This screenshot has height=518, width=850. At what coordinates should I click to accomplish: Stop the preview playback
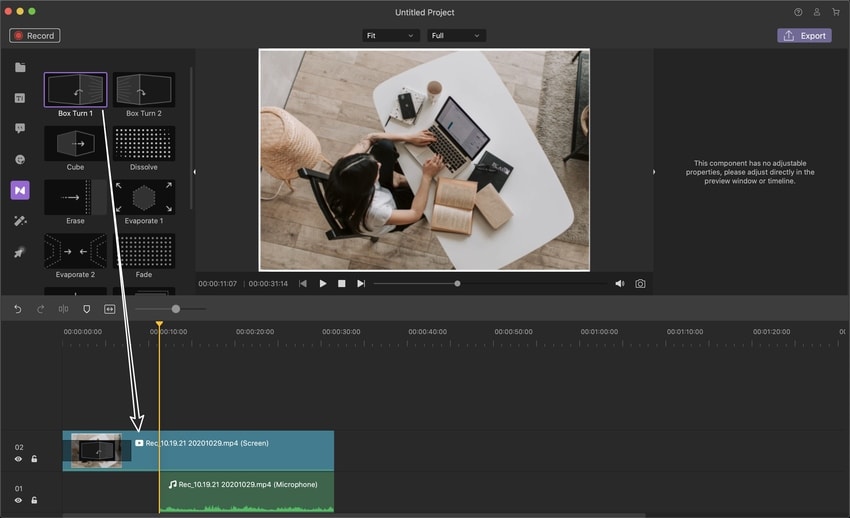pos(342,283)
